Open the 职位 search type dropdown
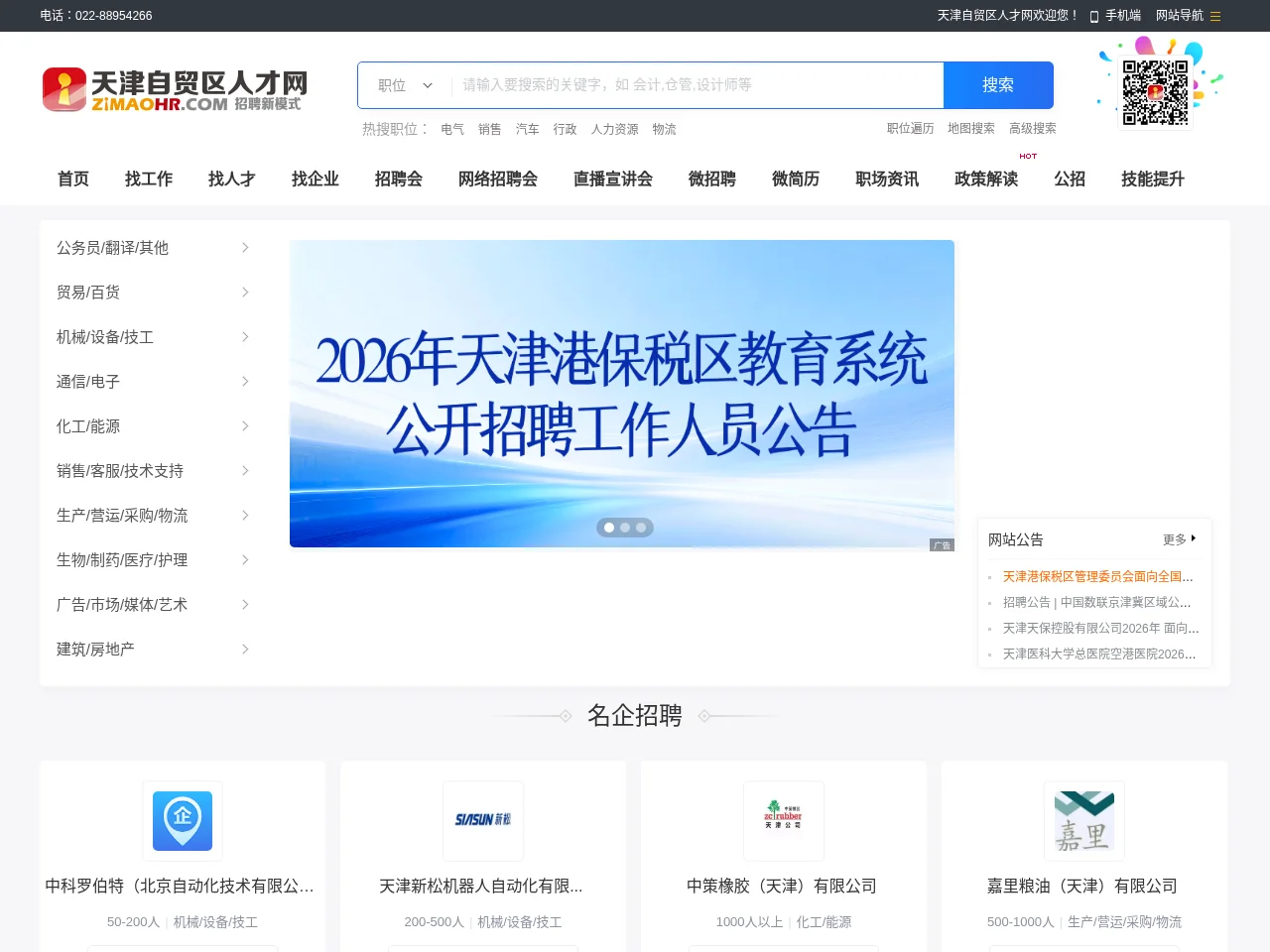 [x=405, y=85]
